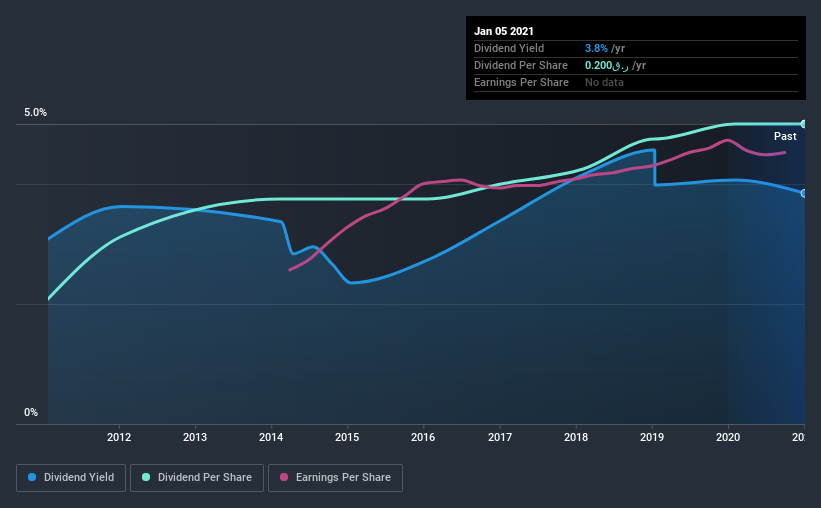The width and height of the screenshot is (821, 508).
Task: Toggle the Dividend Per Share legend button
Action: click(197, 478)
